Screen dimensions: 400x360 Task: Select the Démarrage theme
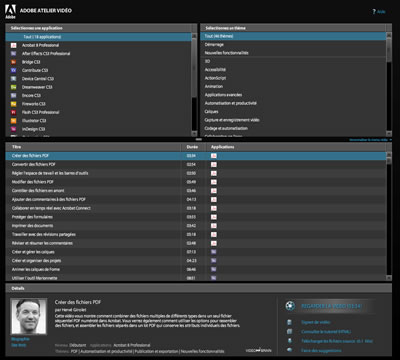(x=293, y=45)
